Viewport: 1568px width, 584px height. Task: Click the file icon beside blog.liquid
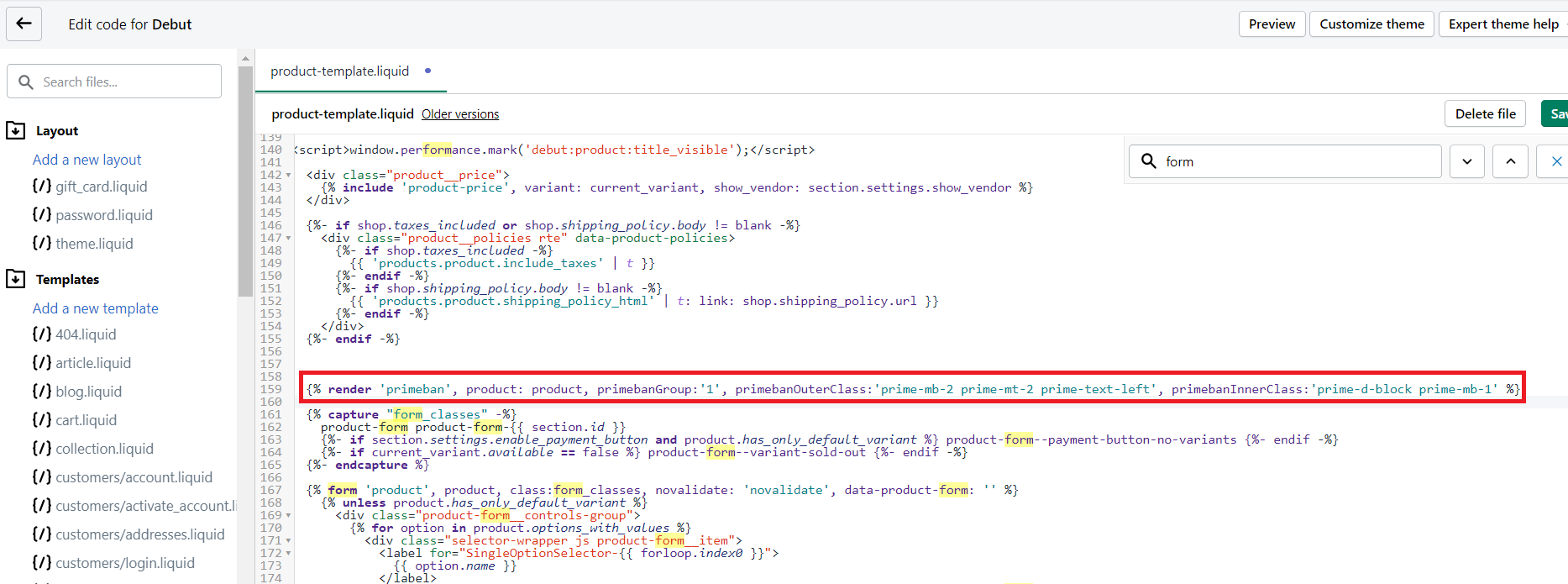[42, 391]
